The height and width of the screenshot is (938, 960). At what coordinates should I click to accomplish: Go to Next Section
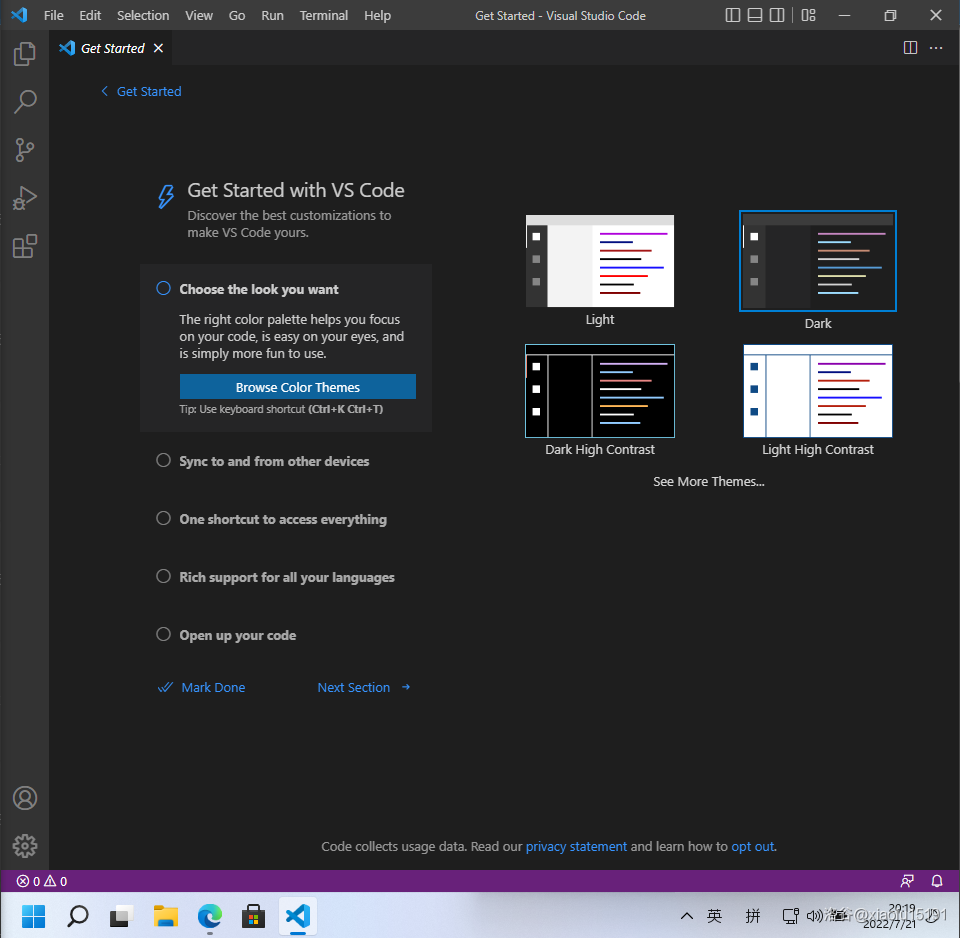(x=364, y=687)
